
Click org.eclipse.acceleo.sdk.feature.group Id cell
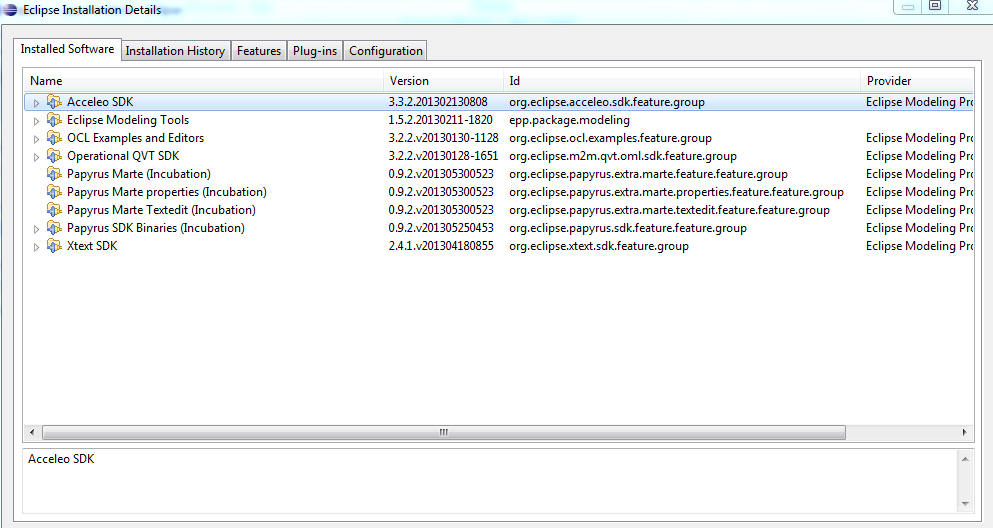pos(607,102)
